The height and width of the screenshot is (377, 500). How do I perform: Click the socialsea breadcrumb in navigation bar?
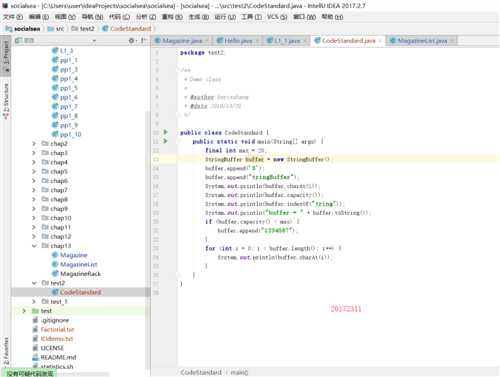[23, 29]
